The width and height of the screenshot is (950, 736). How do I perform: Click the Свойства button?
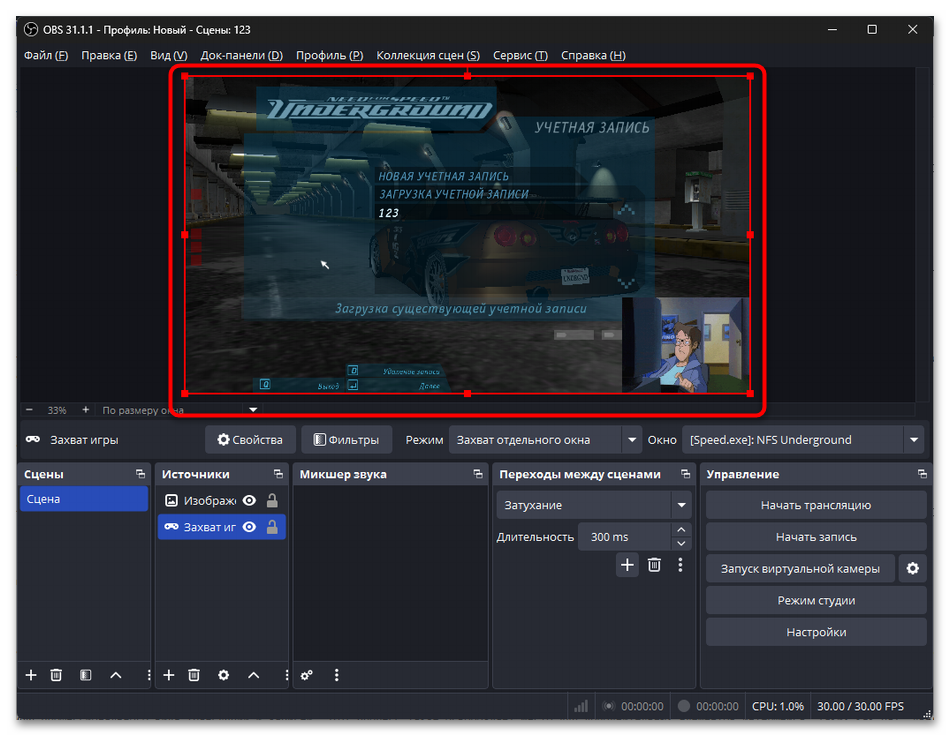[x=250, y=440]
